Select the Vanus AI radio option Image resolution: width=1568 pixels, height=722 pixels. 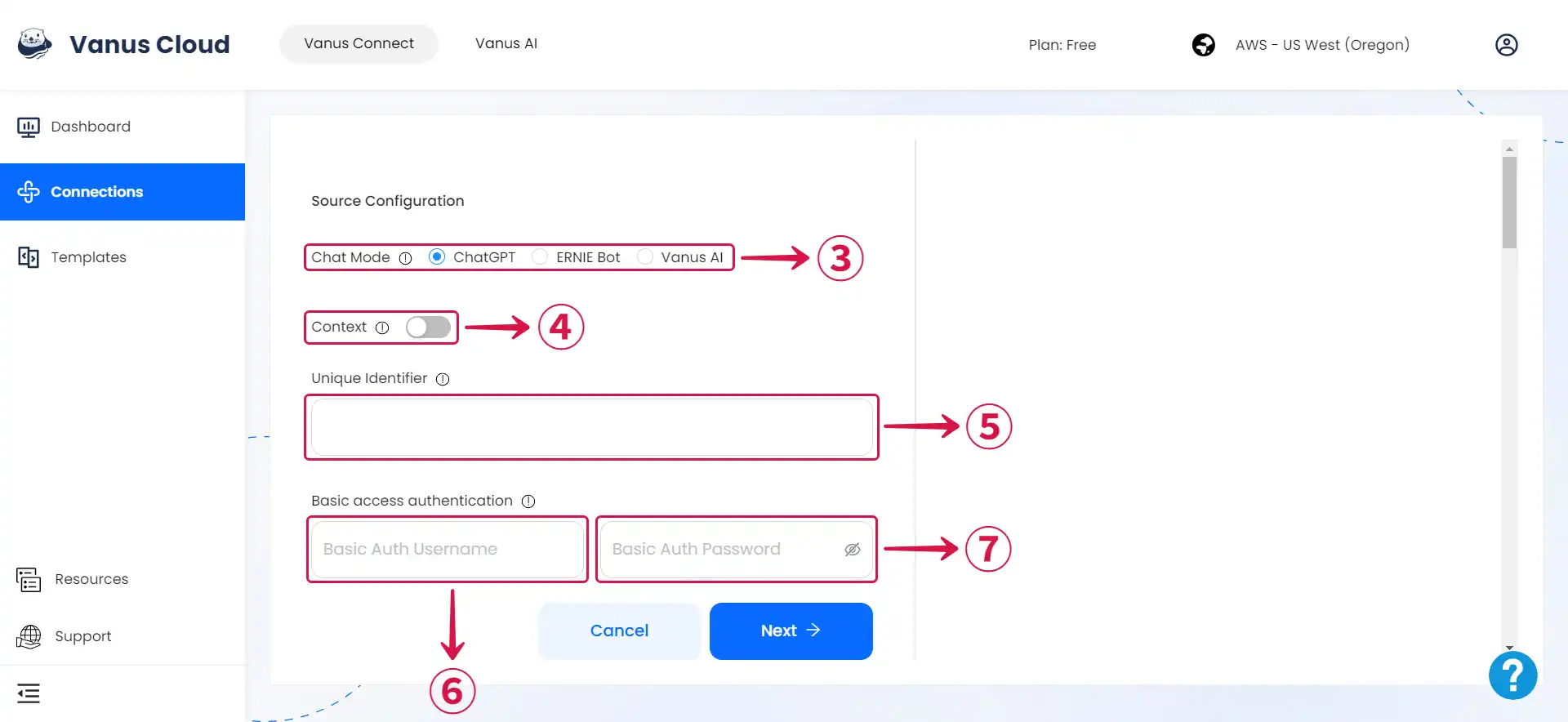[x=645, y=257]
